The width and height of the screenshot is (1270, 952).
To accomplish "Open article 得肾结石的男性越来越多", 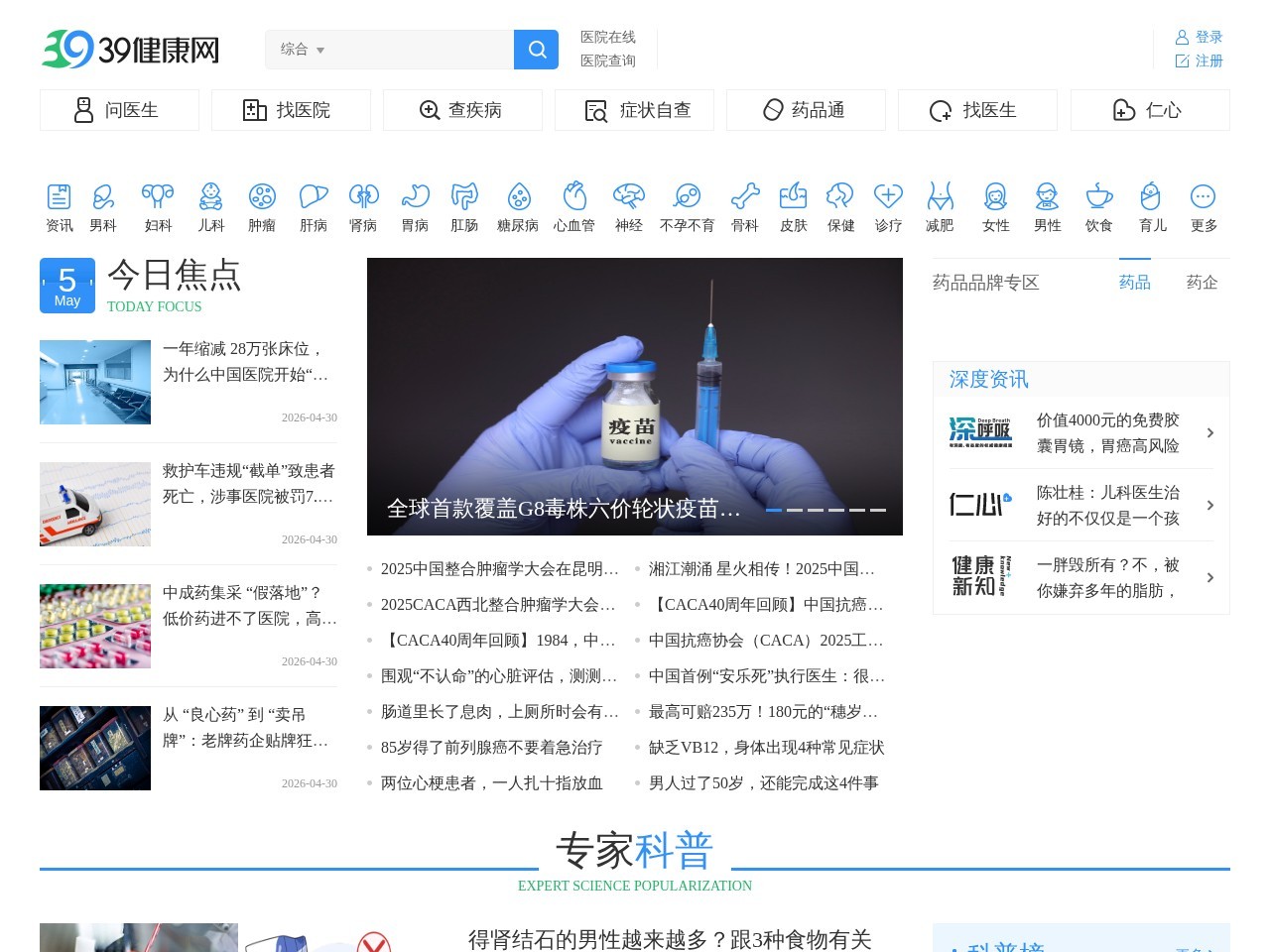I will coord(670,939).
